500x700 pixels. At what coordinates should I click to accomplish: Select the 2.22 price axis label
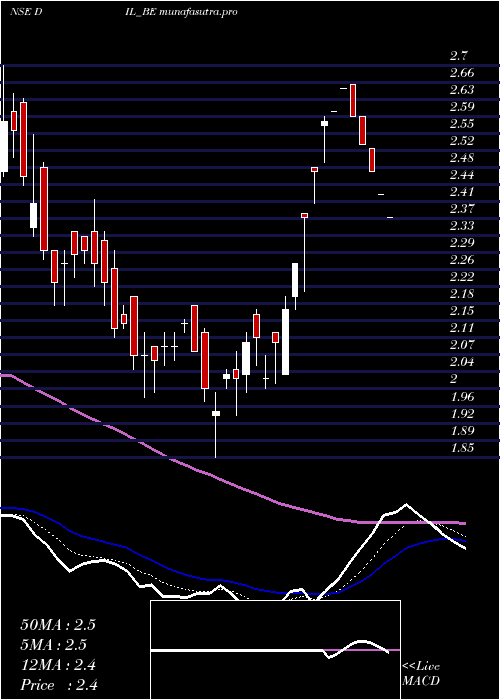click(x=462, y=277)
